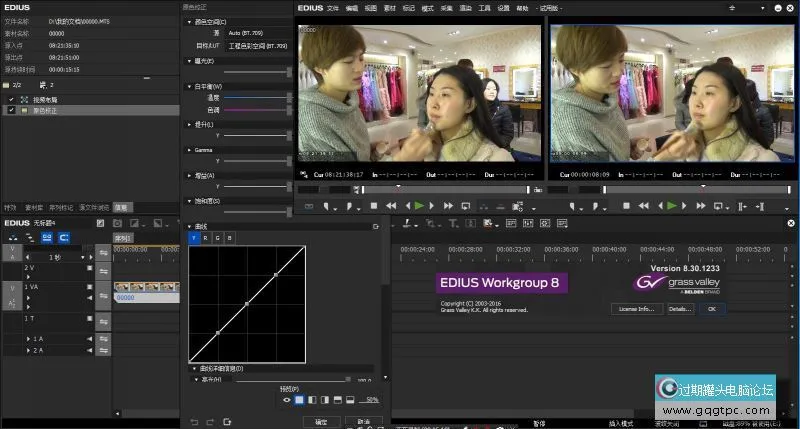Click the License Info... button
Image resolution: width=800 pixels, height=429 pixels.
636,309
